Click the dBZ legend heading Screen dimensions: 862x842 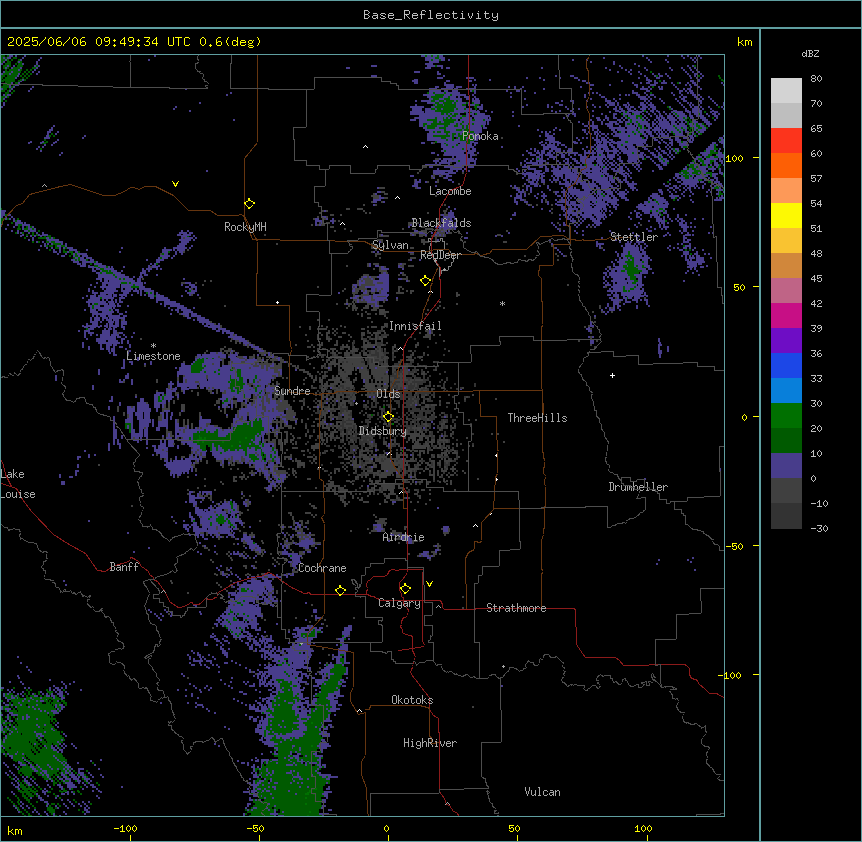[x=810, y=53]
